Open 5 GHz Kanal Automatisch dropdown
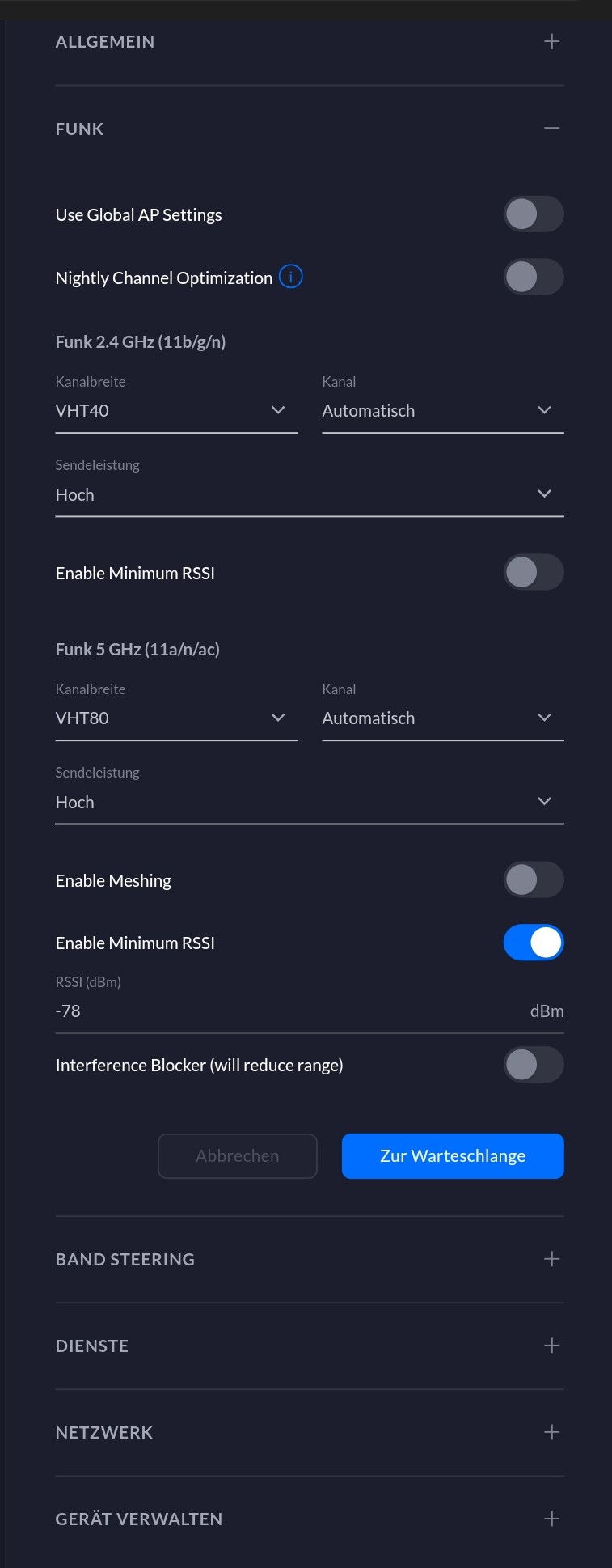This screenshot has height=1568, width=612. tap(442, 718)
